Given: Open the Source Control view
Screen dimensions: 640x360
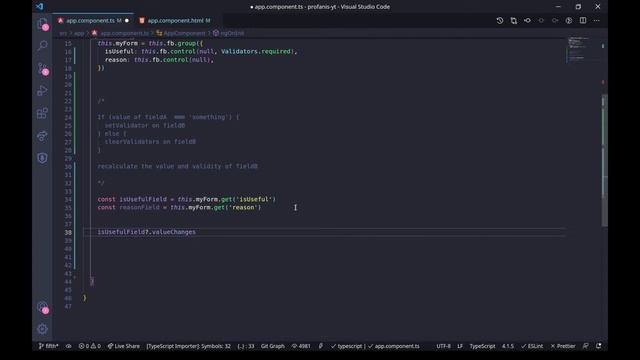Looking at the screenshot, I should (x=42, y=69).
